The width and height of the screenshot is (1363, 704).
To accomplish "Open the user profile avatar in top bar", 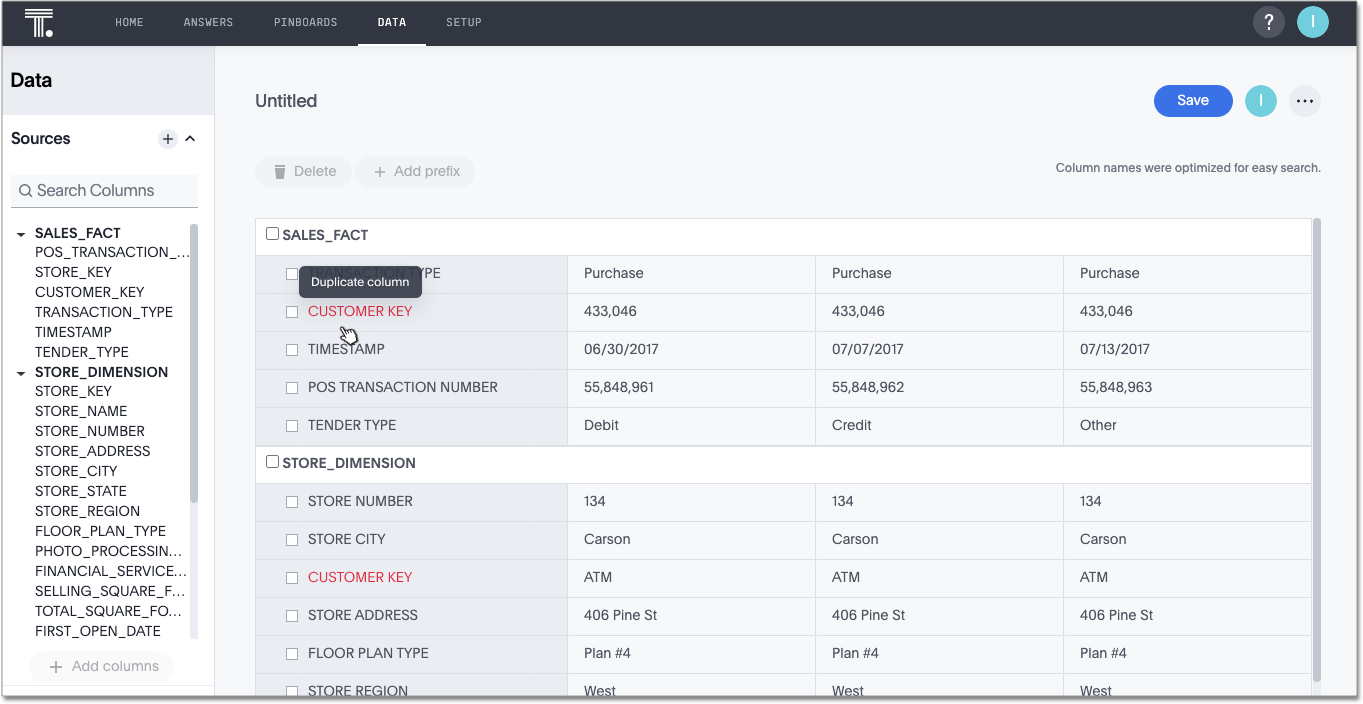I will (x=1312, y=22).
